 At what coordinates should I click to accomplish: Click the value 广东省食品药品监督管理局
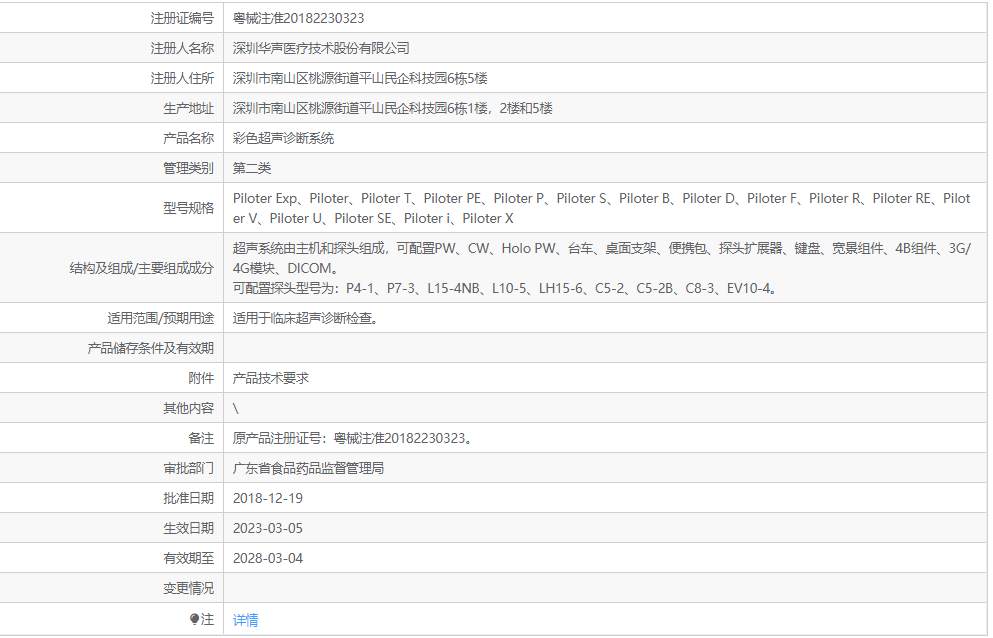click(x=308, y=468)
